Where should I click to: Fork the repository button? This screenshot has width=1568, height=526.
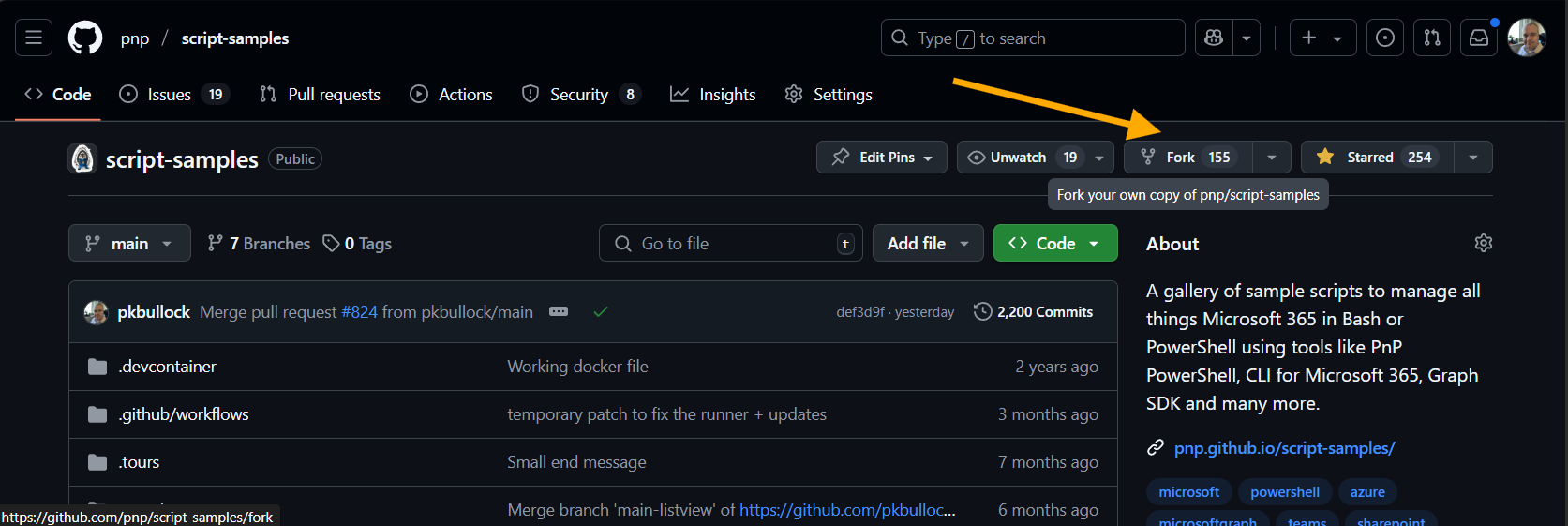(x=1188, y=158)
